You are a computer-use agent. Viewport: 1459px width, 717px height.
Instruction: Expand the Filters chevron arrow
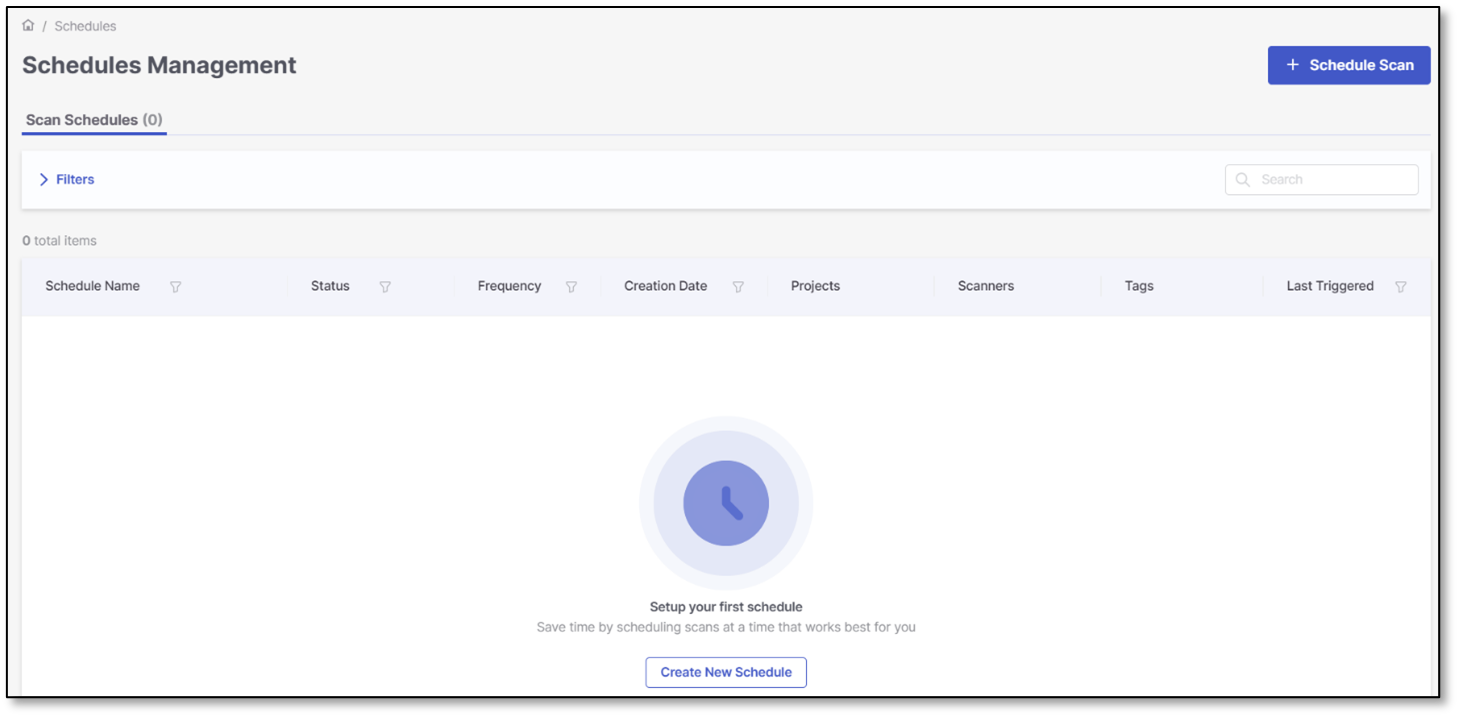(44, 180)
